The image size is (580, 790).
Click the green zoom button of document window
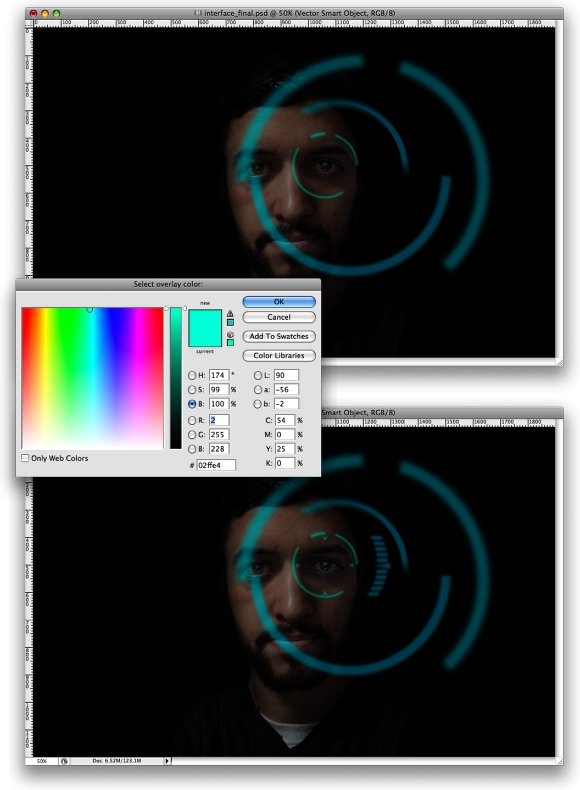tap(56, 13)
